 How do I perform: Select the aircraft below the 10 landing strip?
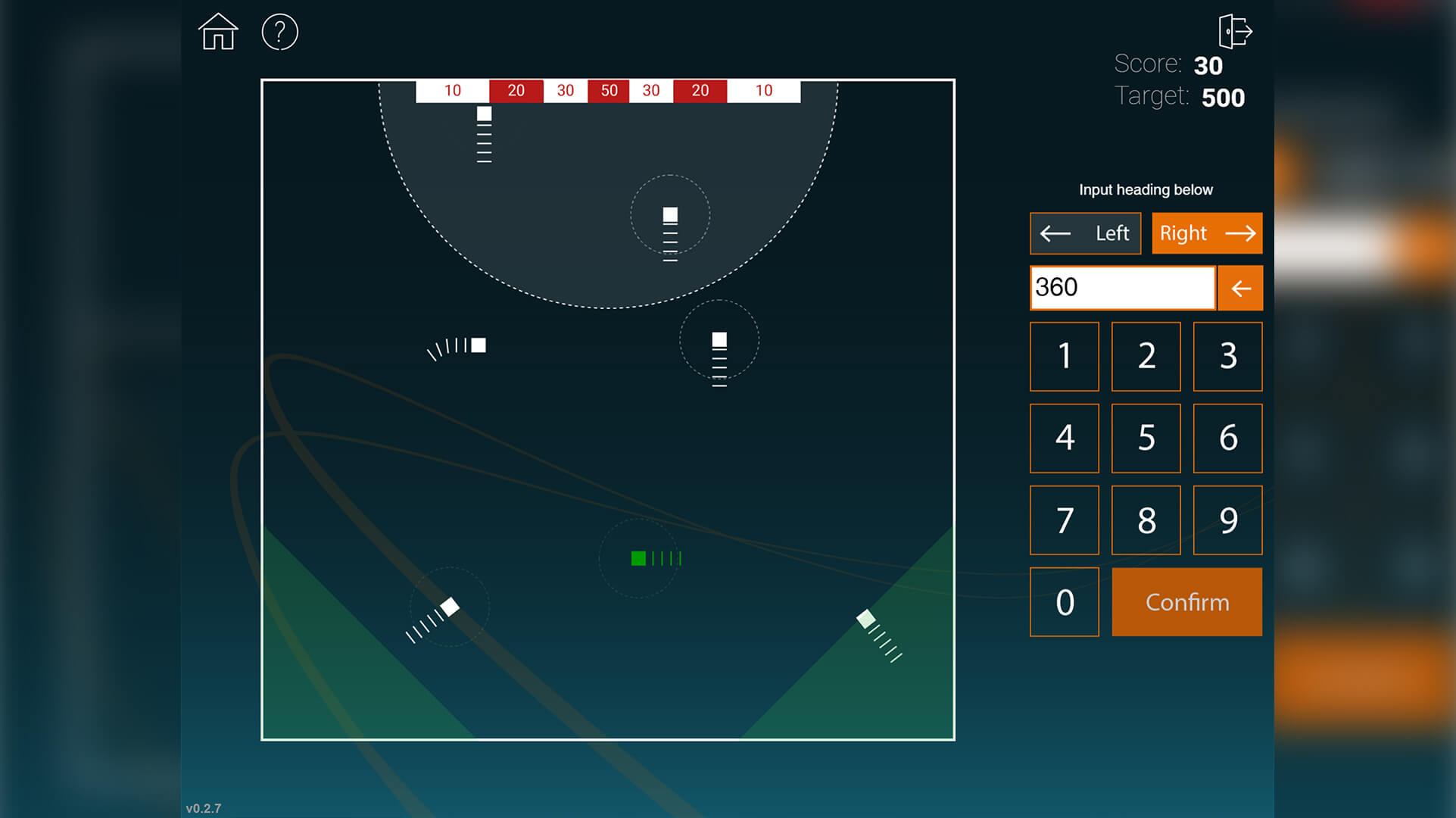(484, 114)
